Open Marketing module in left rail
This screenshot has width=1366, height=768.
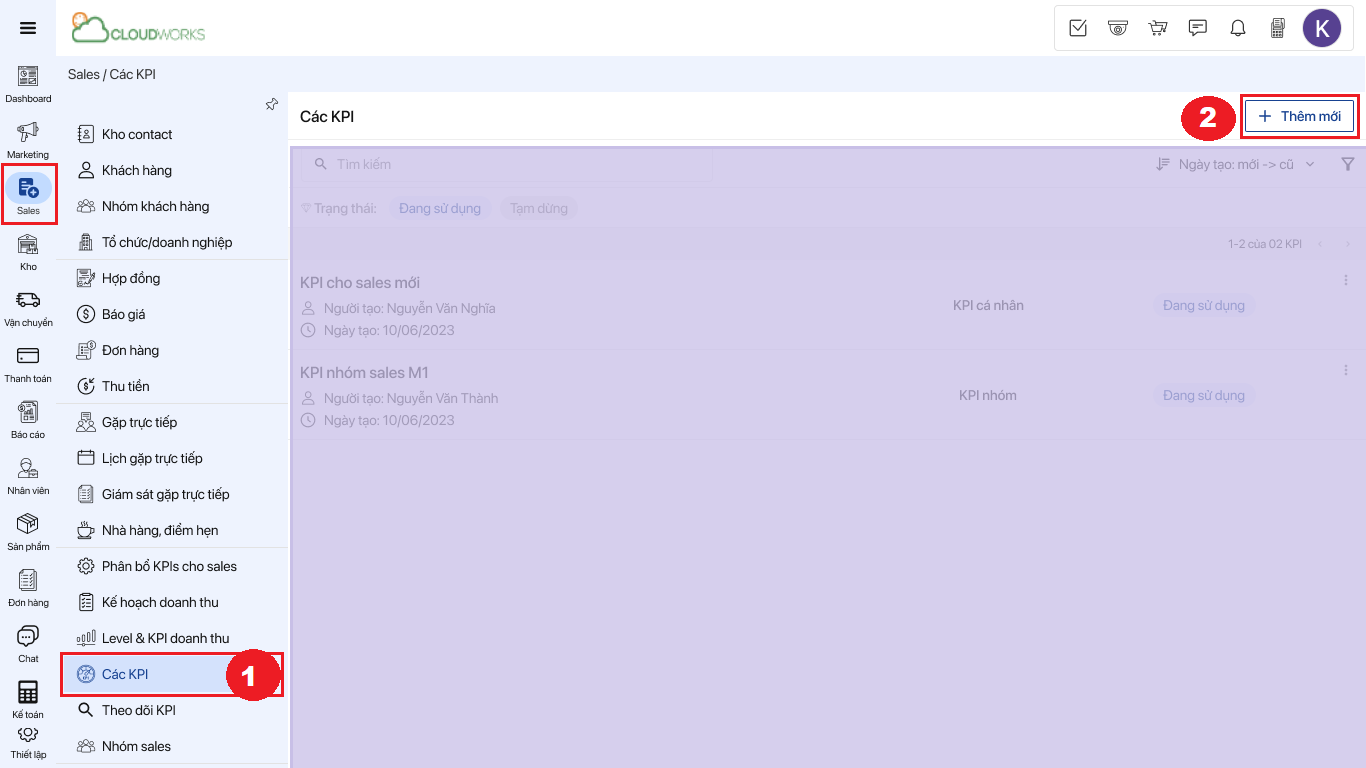click(x=28, y=138)
